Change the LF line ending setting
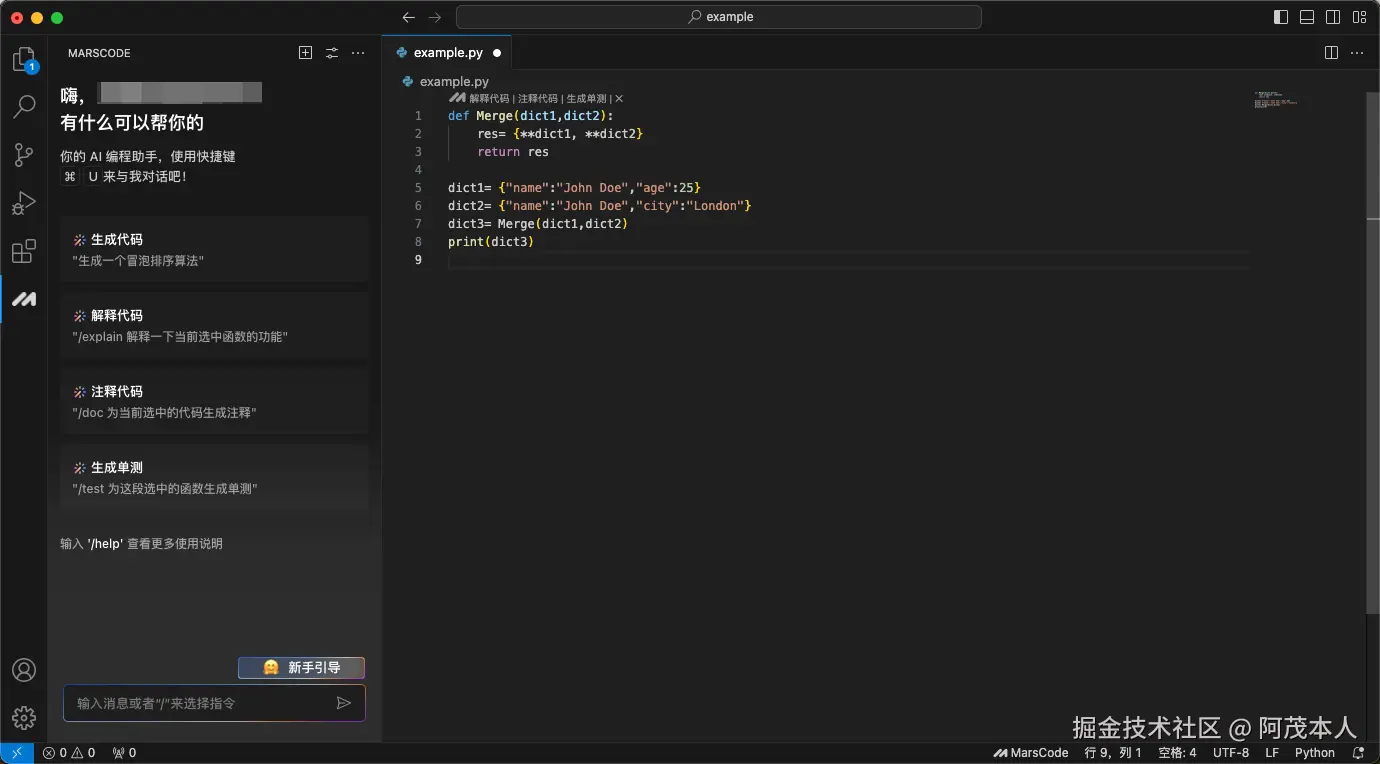 (x=1272, y=753)
